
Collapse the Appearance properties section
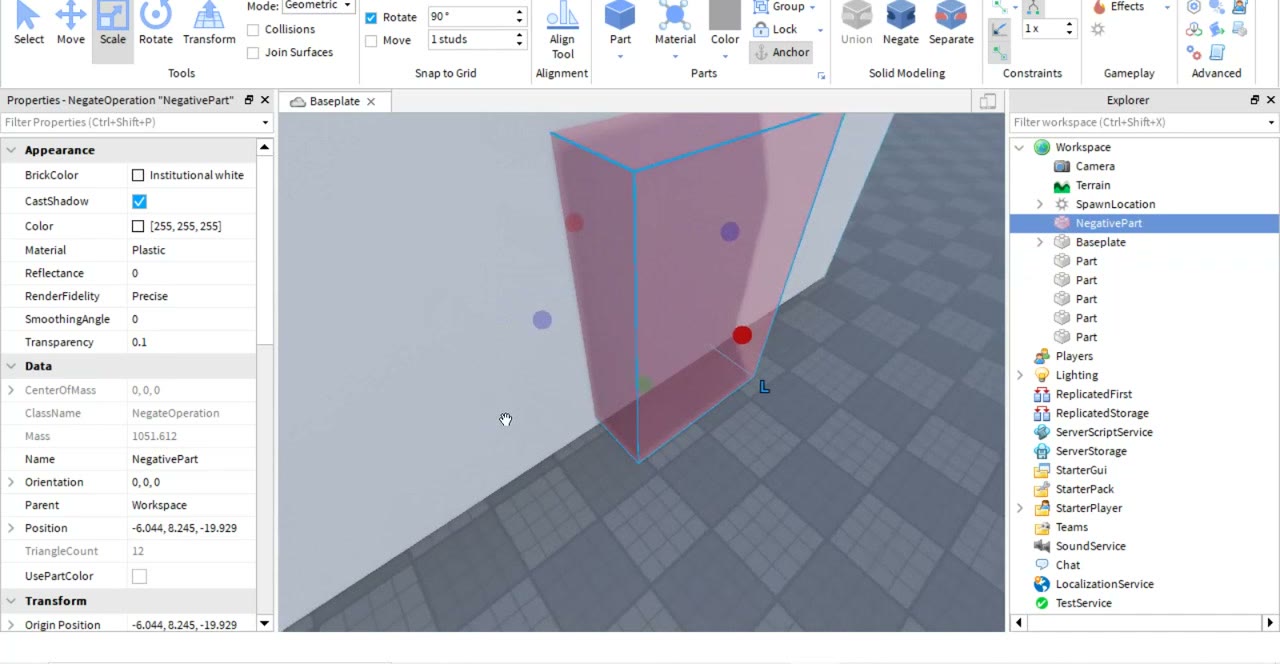pos(11,150)
